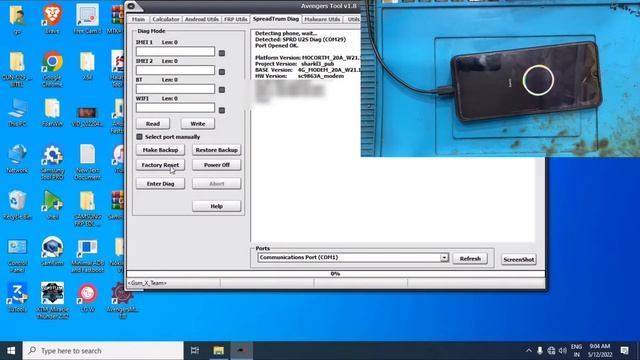
Task: Open the Android Utils tab
Action: coord(202,19)
